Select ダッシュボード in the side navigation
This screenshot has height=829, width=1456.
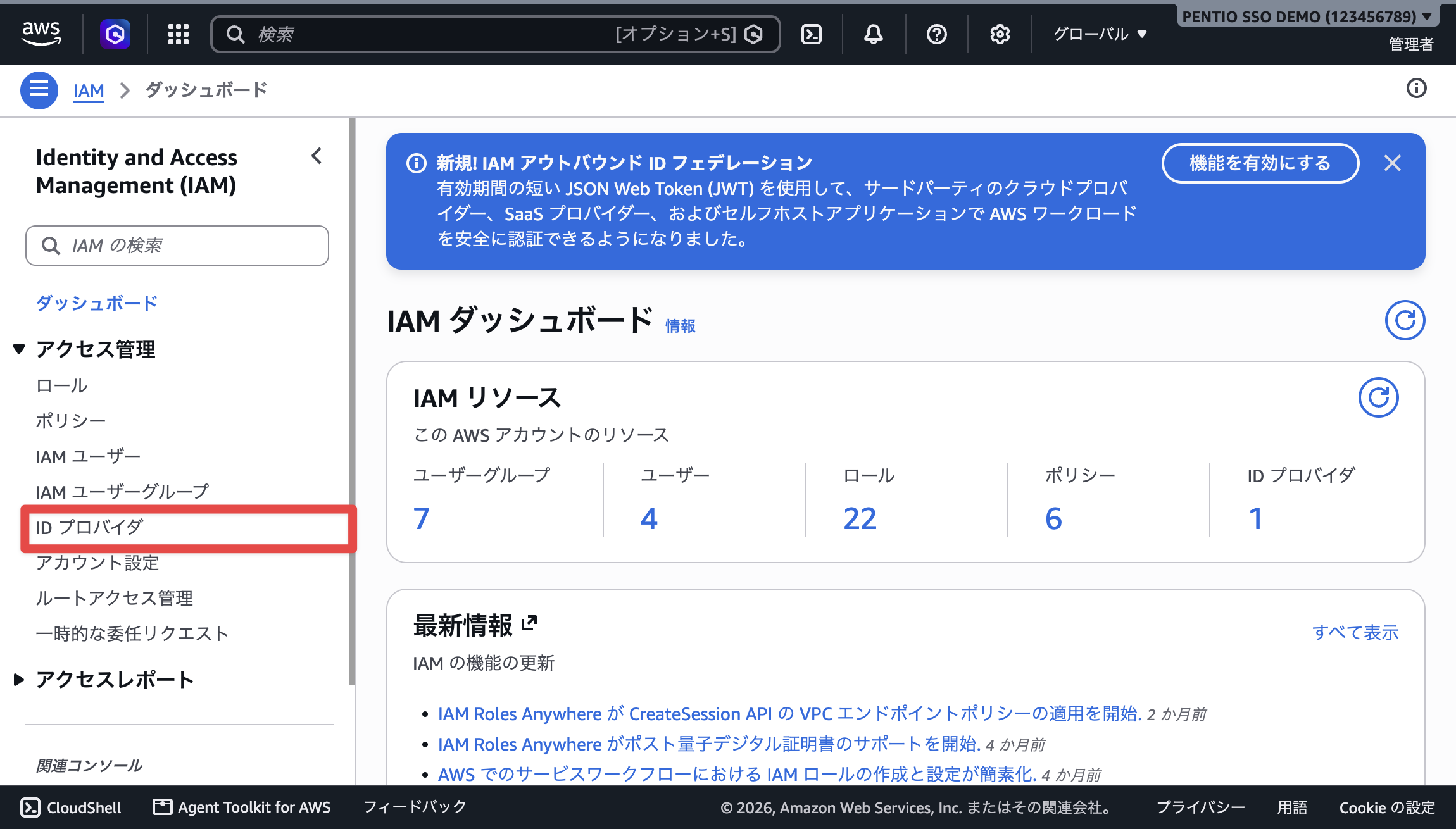97,303
